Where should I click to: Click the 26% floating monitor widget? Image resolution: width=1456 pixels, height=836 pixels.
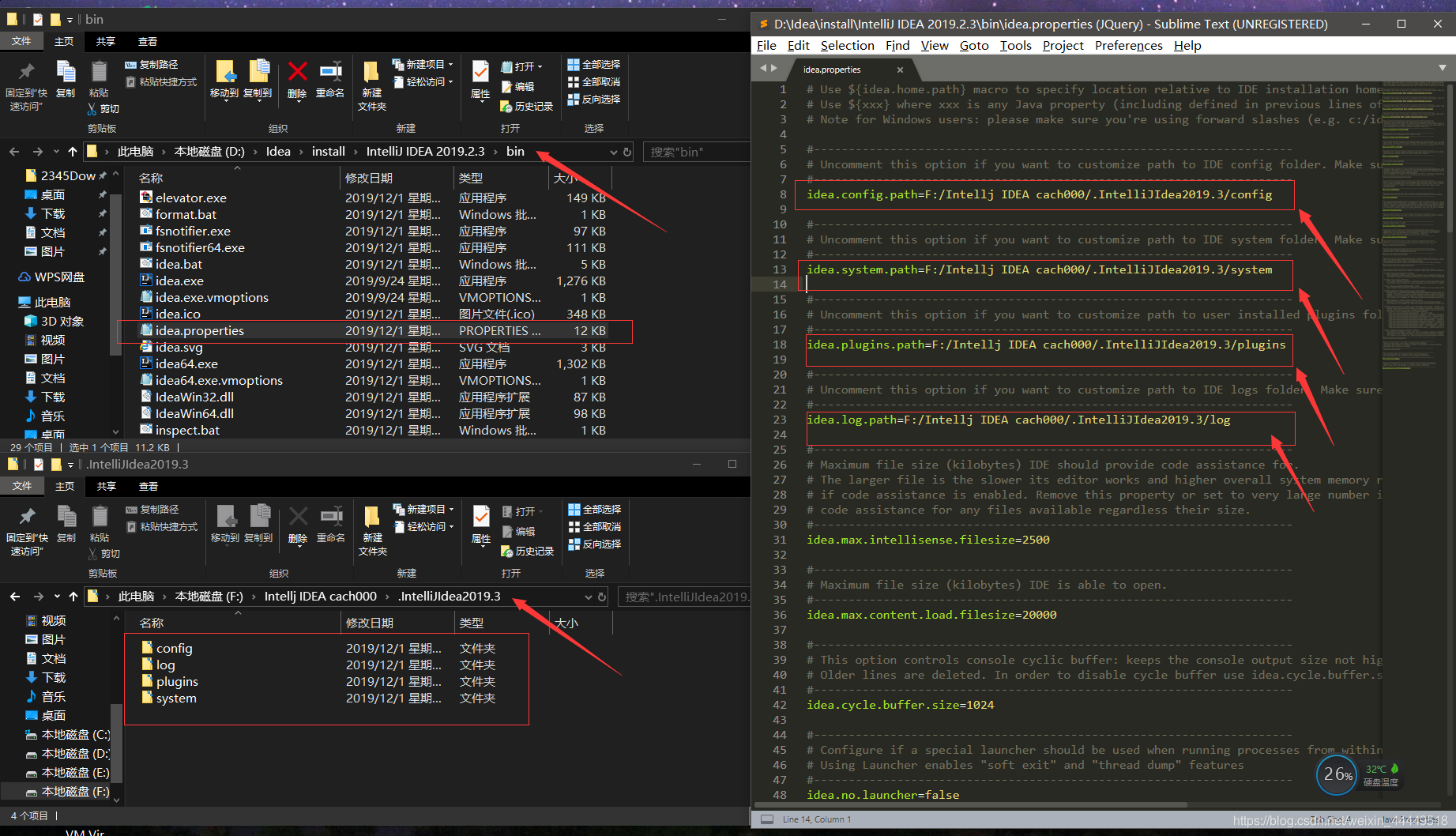[1337, 775]
